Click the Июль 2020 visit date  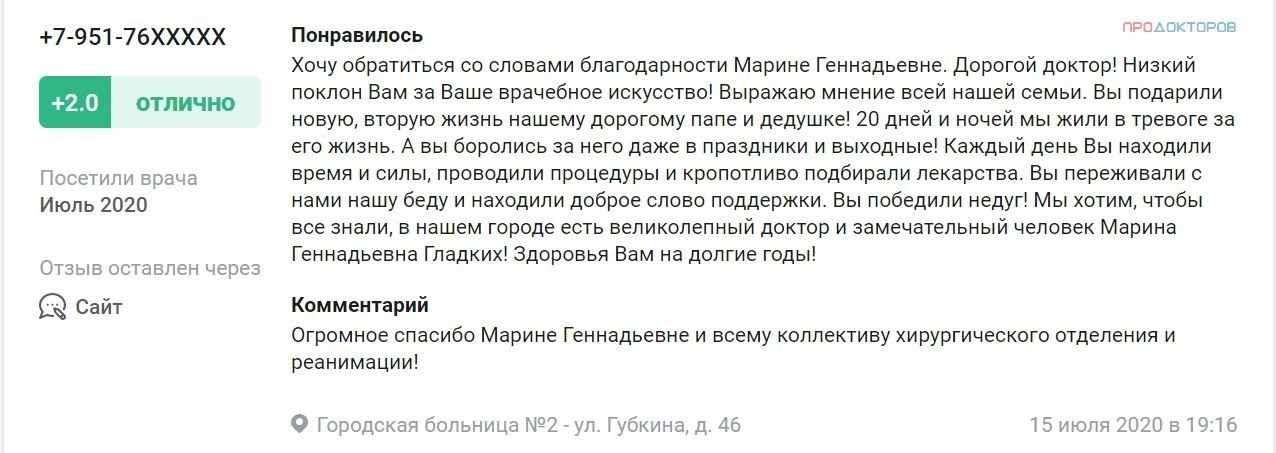click(x=94, y=205)
